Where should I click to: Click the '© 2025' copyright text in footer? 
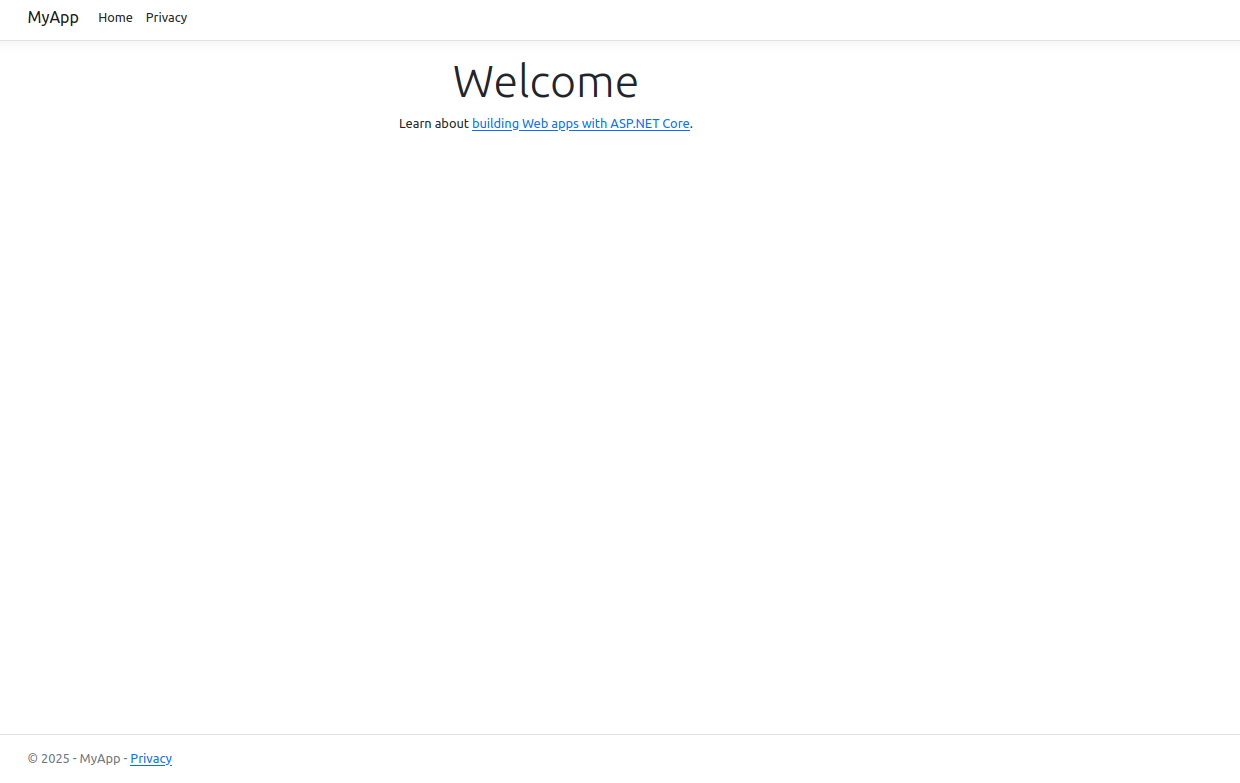coord(48,759)
